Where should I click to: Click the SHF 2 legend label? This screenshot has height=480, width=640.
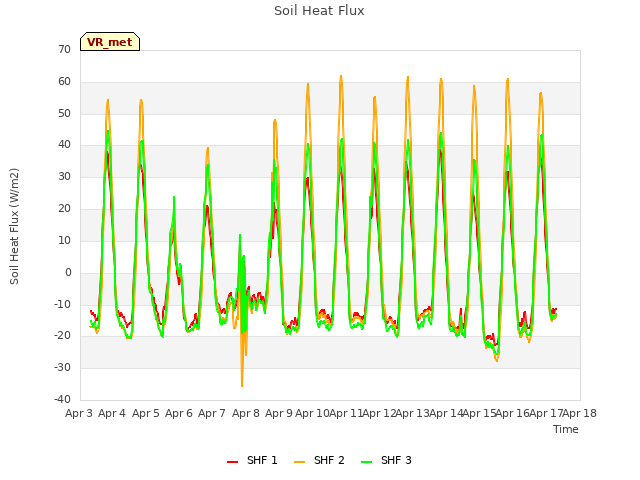click(329, 460)
